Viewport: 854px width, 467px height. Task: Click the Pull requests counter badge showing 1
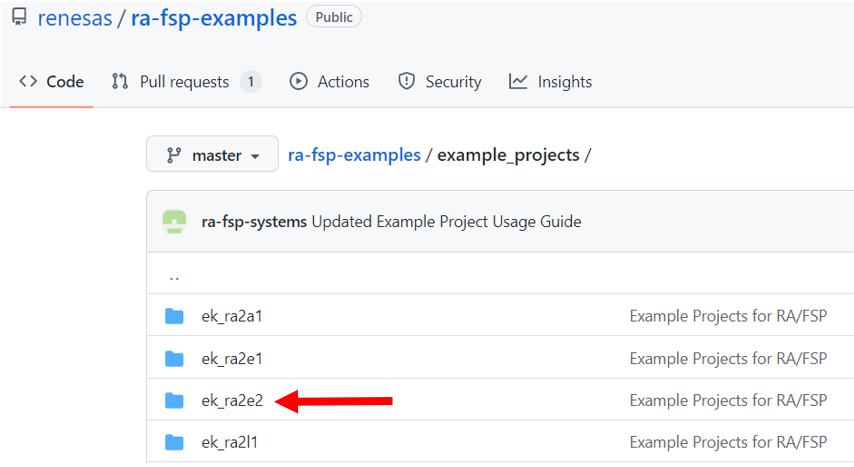tap(251, 82)
